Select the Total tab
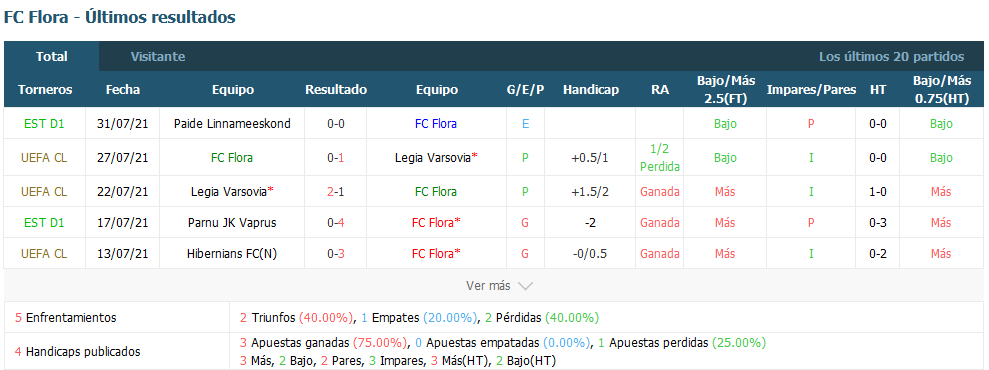 pyautogui.click(x=52, y=57)
